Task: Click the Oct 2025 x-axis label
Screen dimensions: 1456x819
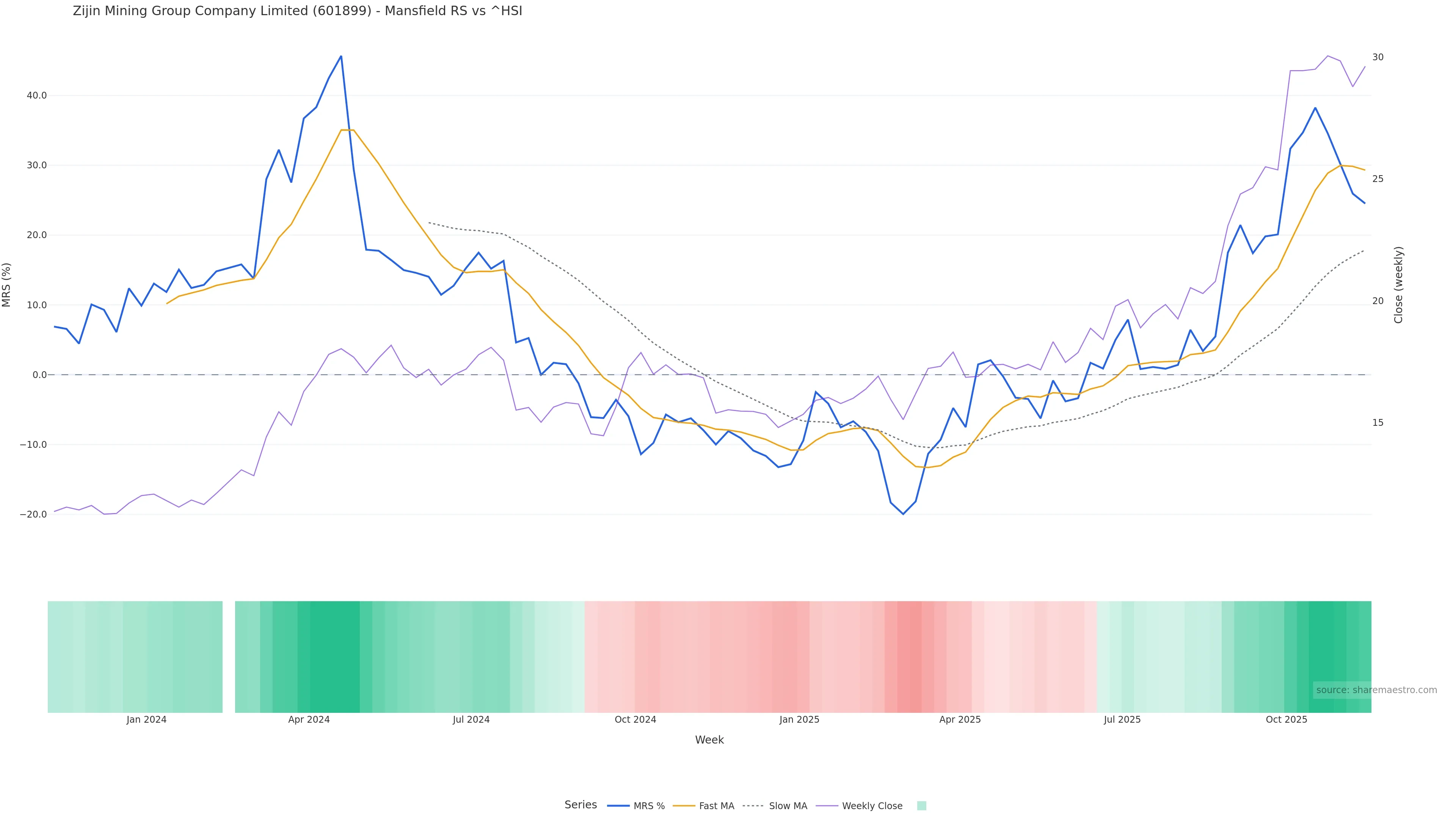Action: click(x=1286, y=720)
